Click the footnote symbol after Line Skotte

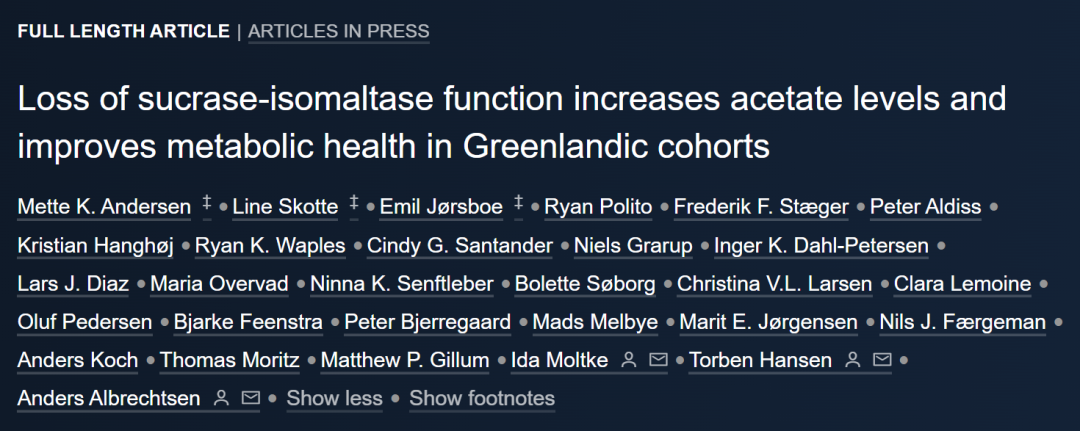[354, 204]
